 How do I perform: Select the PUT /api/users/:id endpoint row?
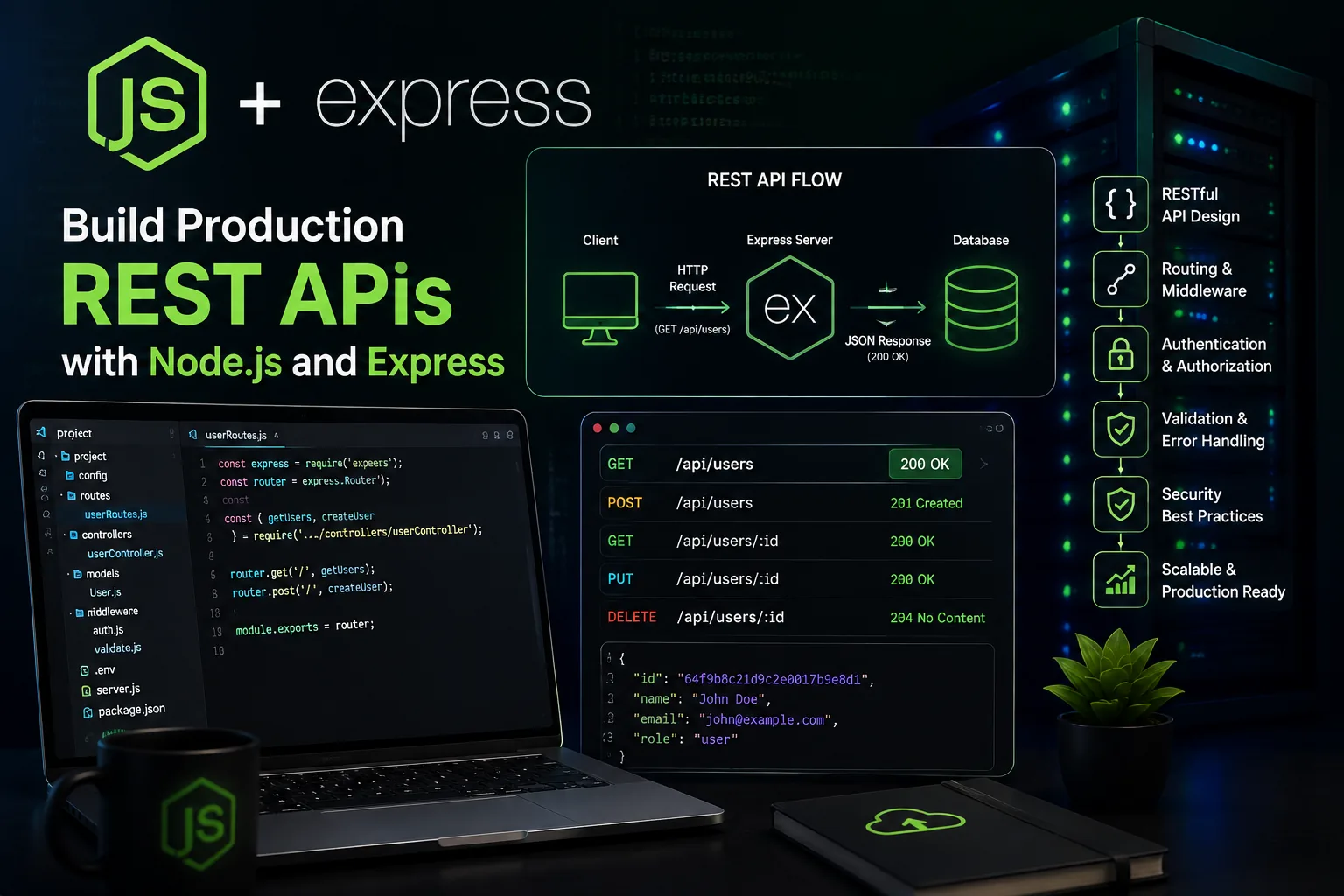click(796, 579)
